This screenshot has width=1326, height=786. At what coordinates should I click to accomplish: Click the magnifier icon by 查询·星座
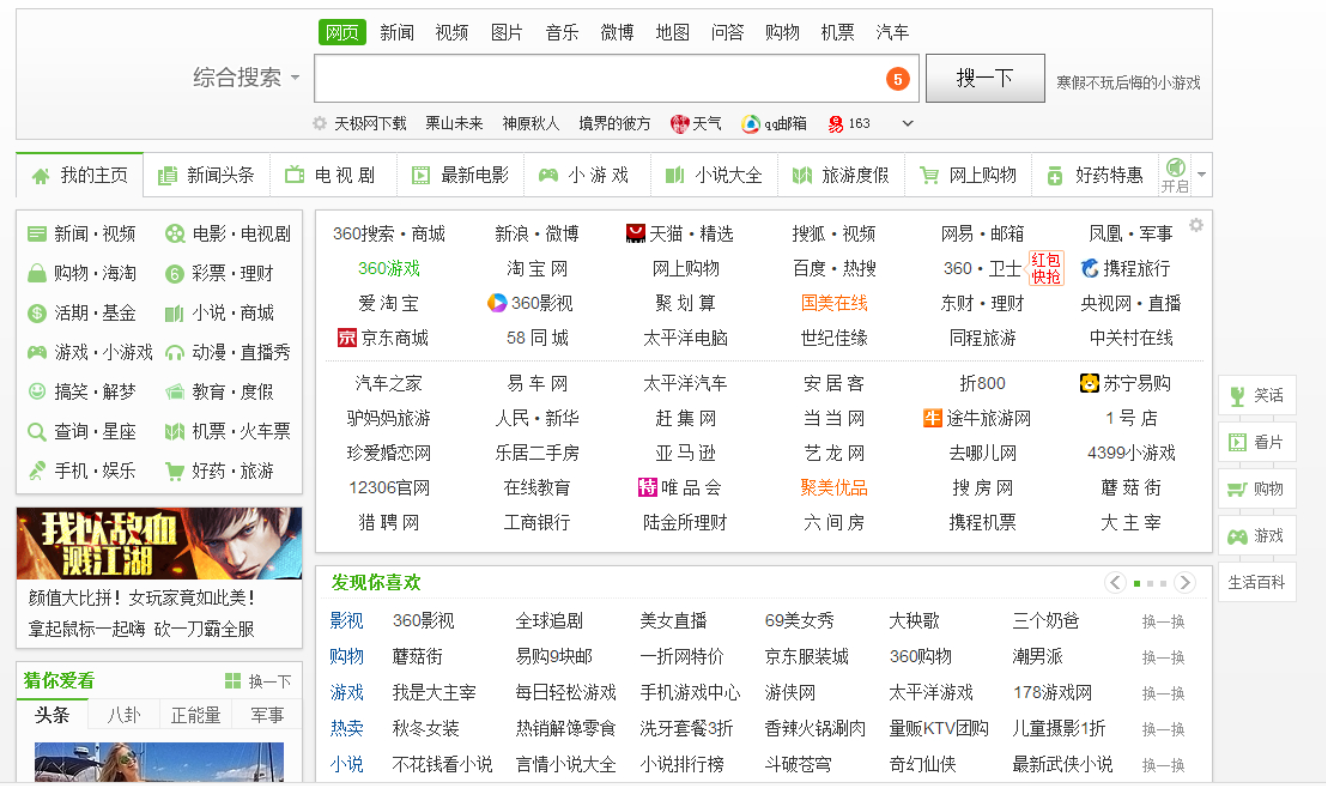tap(37, 432)
